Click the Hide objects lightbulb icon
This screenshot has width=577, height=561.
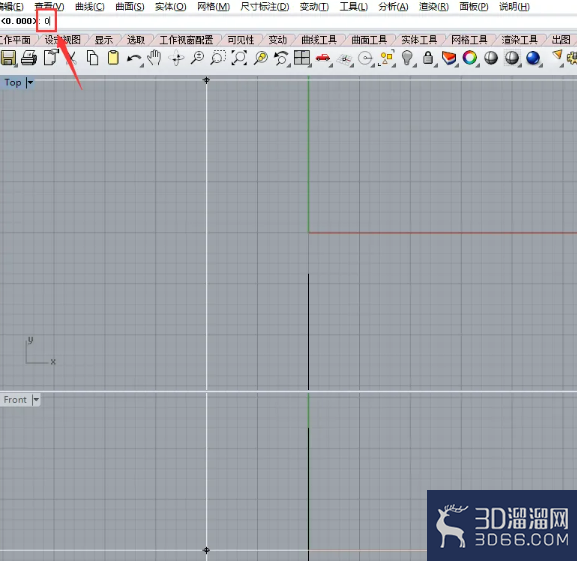coord(407,58)
